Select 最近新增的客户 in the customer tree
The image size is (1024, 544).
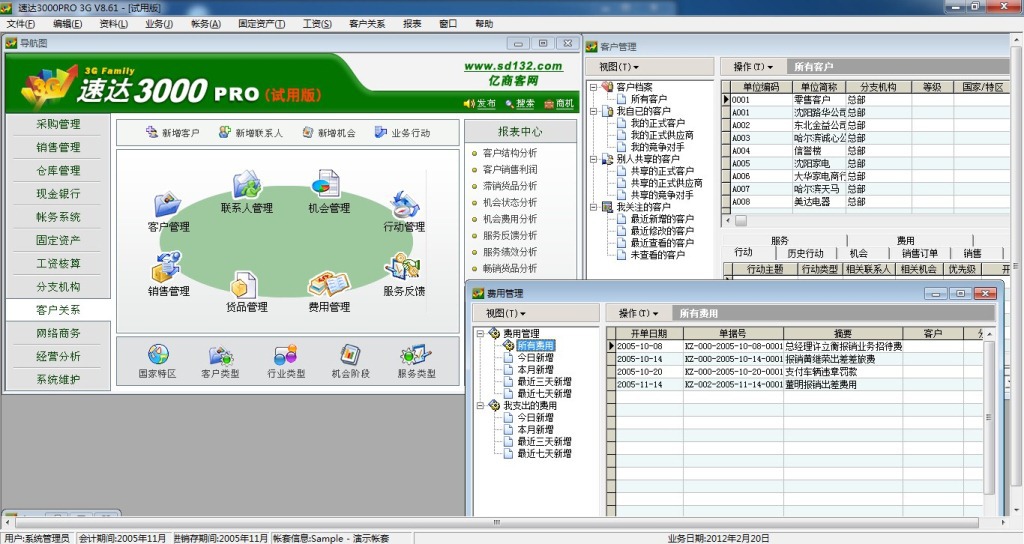(662, 219)
